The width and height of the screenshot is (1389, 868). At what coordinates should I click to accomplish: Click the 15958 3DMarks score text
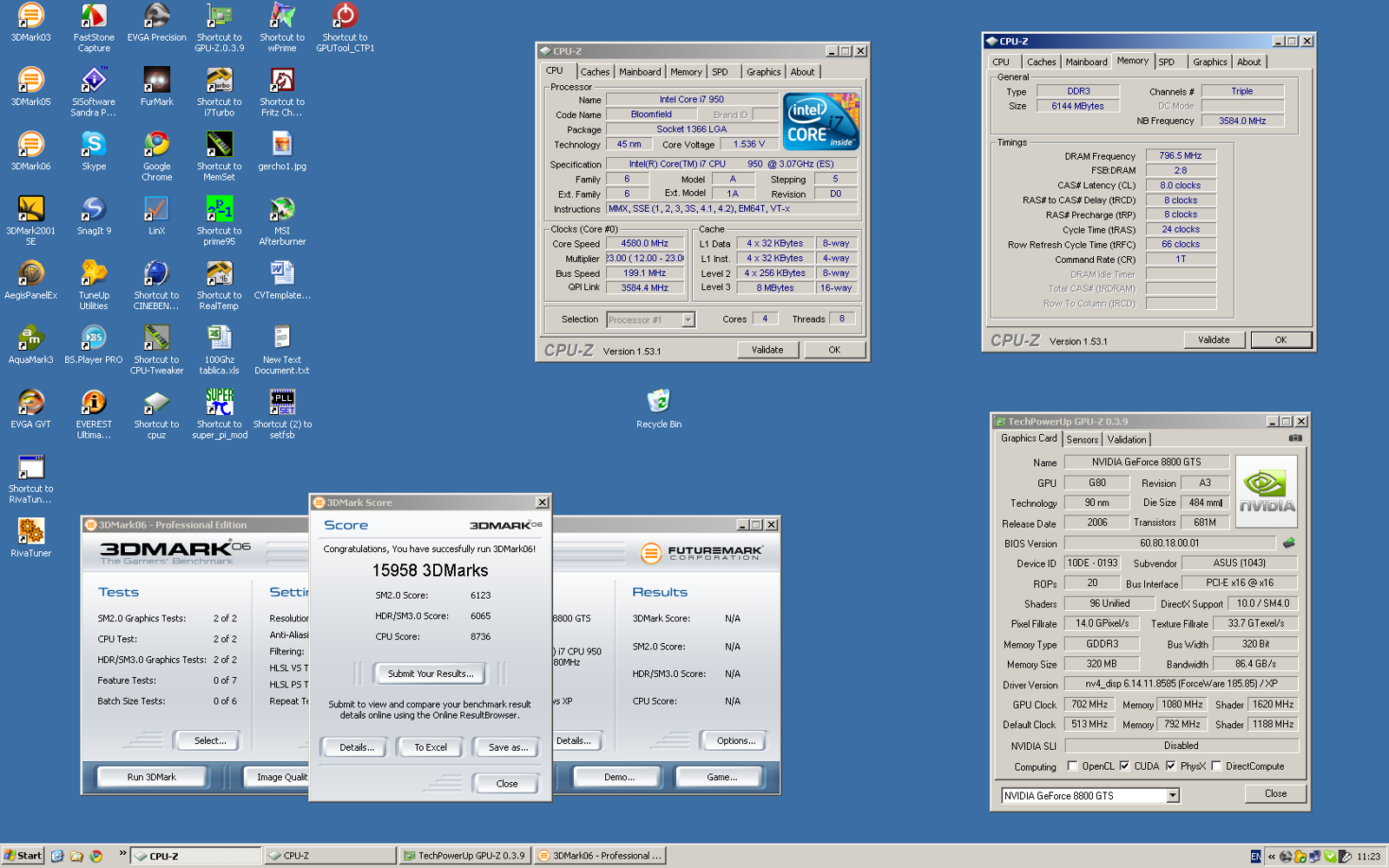pos(431,570)
